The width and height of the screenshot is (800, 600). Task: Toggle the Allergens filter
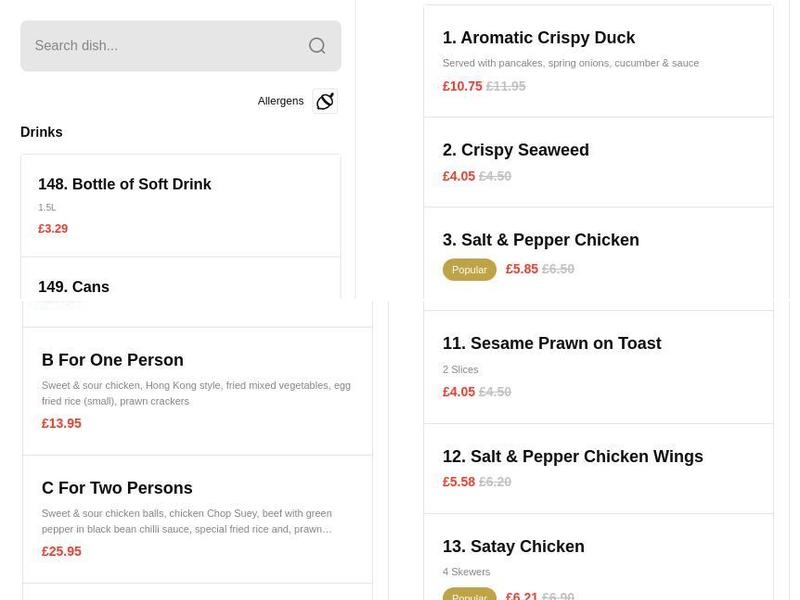pos(281,100)
